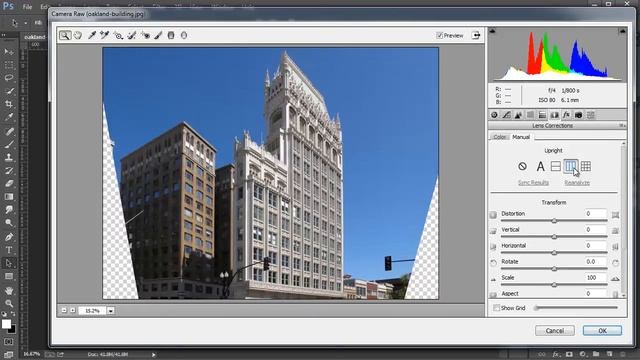This screenshot has width=640, height=360.
Task: Apply Full Upright correction grid icon
Action: tap(586, 166)
